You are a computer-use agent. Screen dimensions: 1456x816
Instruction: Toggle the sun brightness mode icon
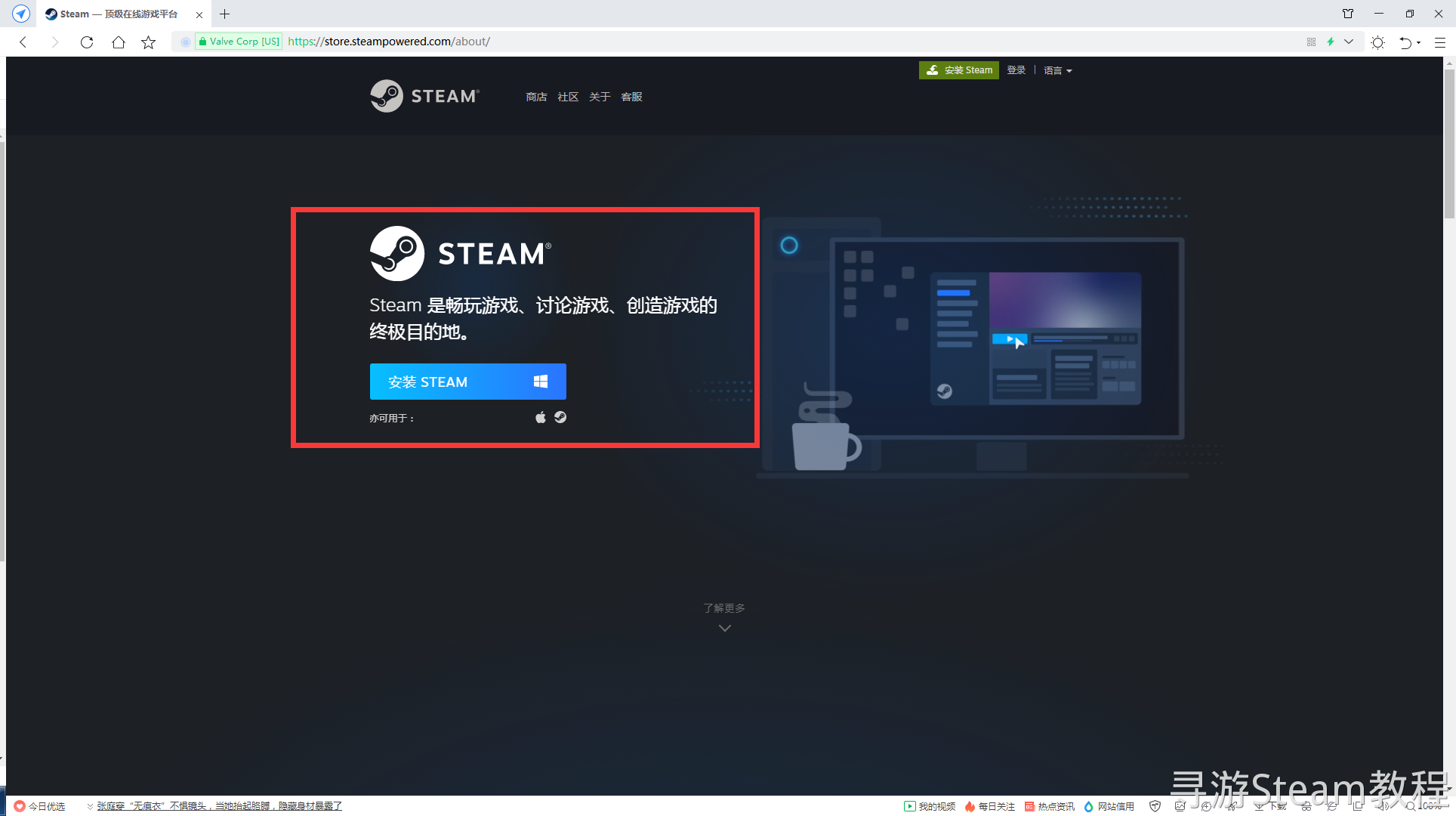point(1377,42)
